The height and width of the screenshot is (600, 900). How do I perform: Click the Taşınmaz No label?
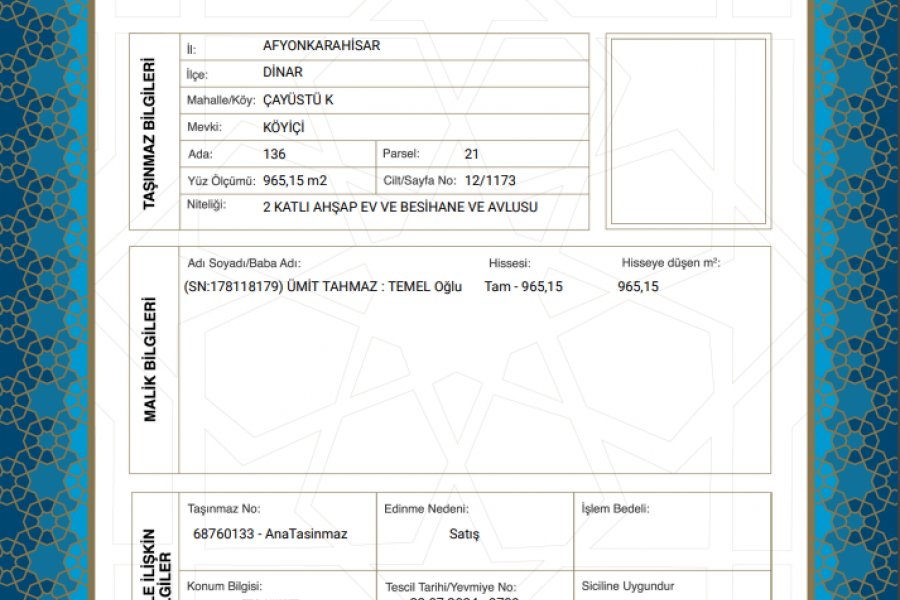click(x=224, y=509)
